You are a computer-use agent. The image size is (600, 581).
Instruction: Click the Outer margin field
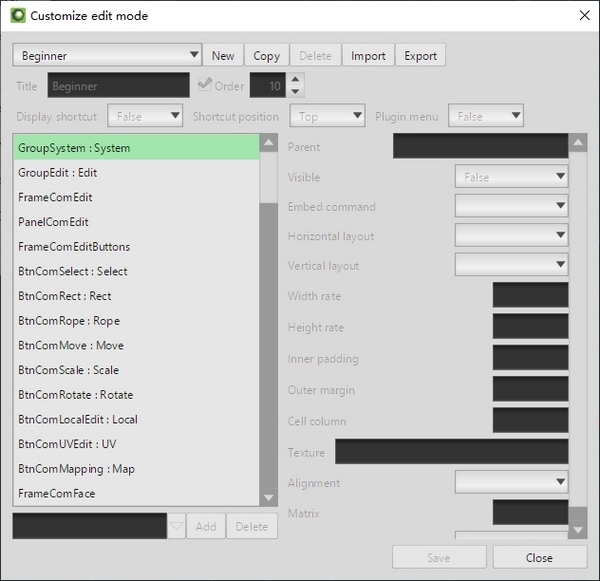click(530, 389)
